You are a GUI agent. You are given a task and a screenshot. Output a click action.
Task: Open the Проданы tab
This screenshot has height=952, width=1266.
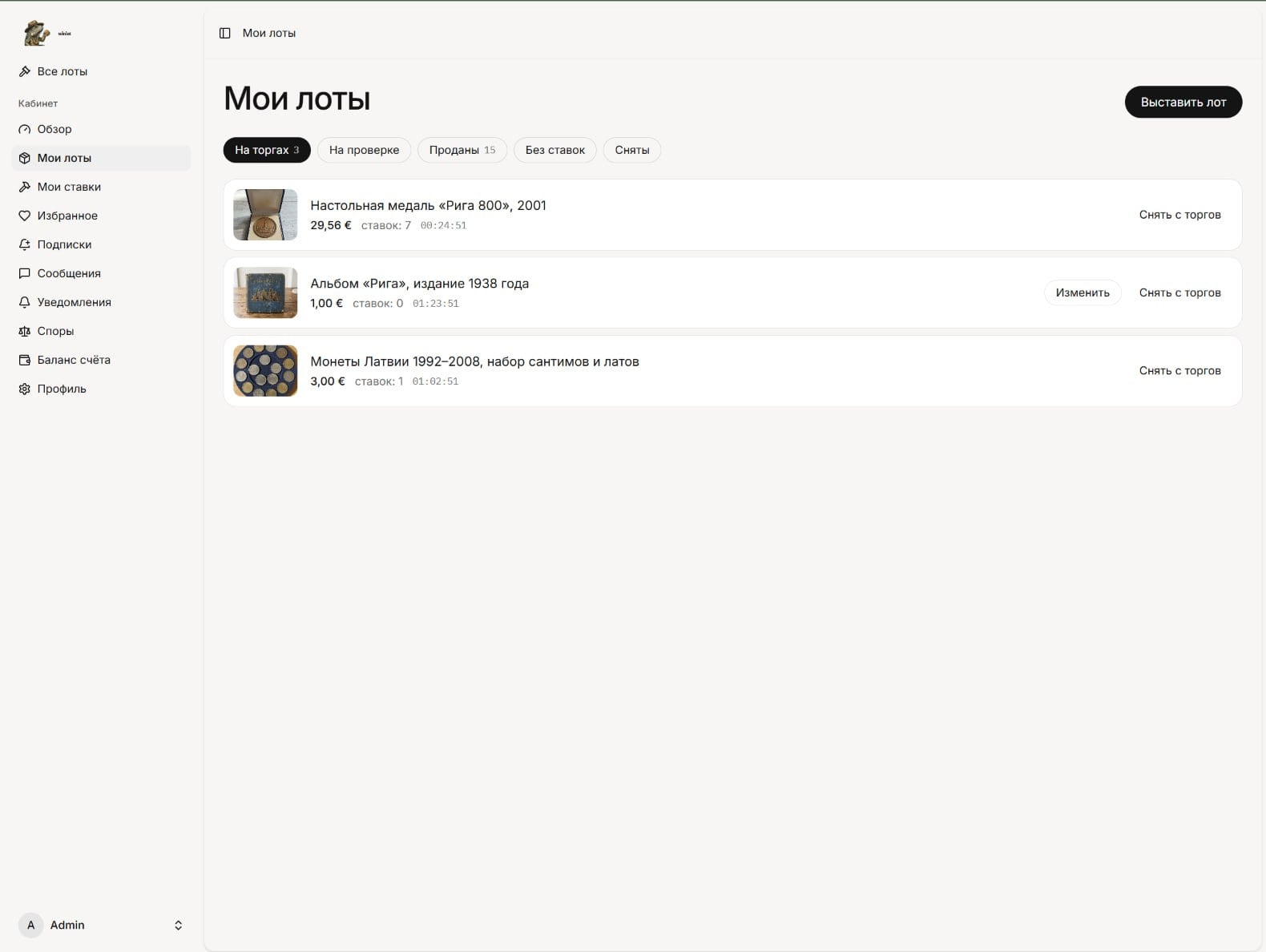[x=462, y=150]
